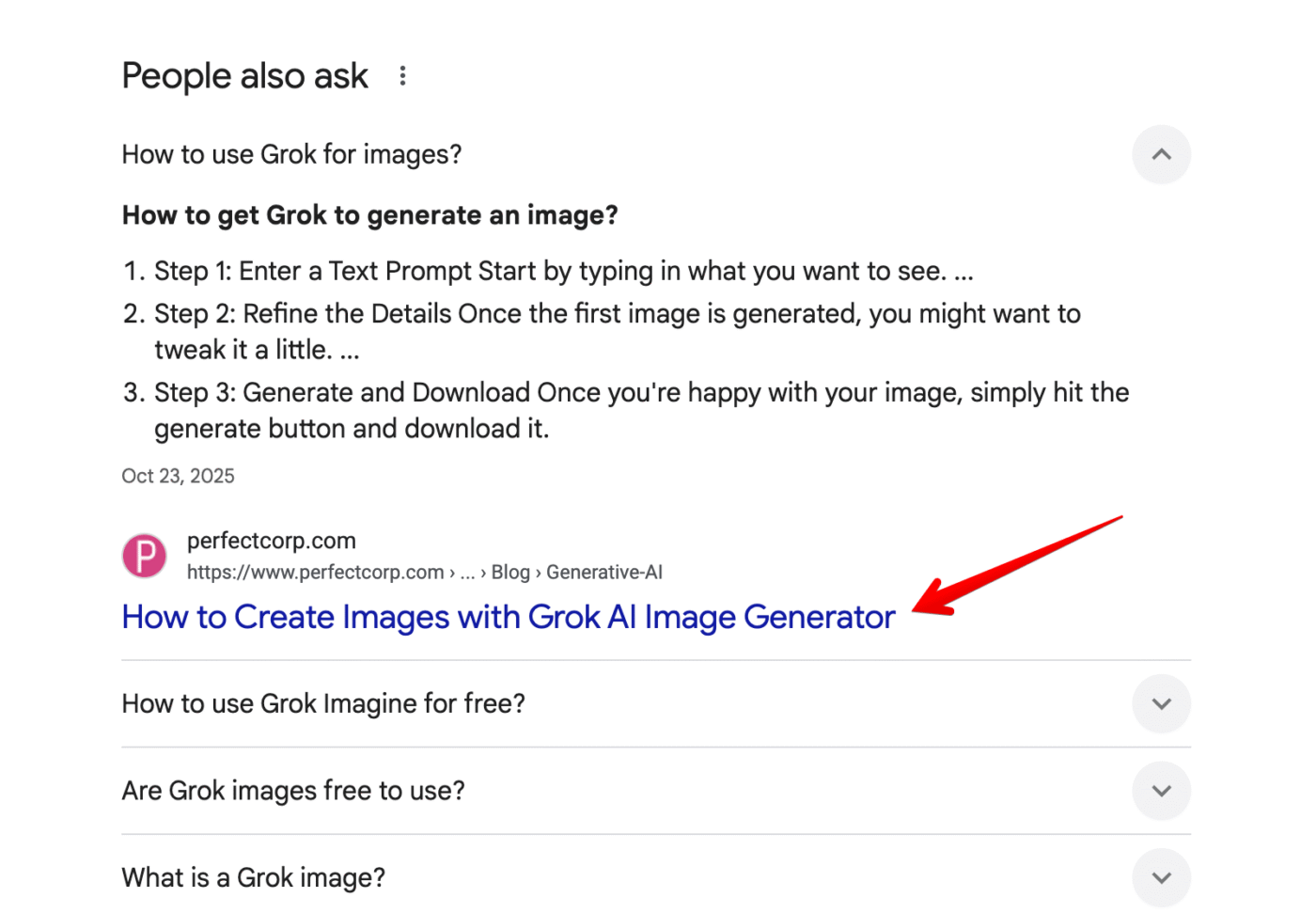The width and height of the screenshot is (1316, 913).
Task: Click the bold "How to get Grok to generate an image?" heading
Action: coord(369,215)
